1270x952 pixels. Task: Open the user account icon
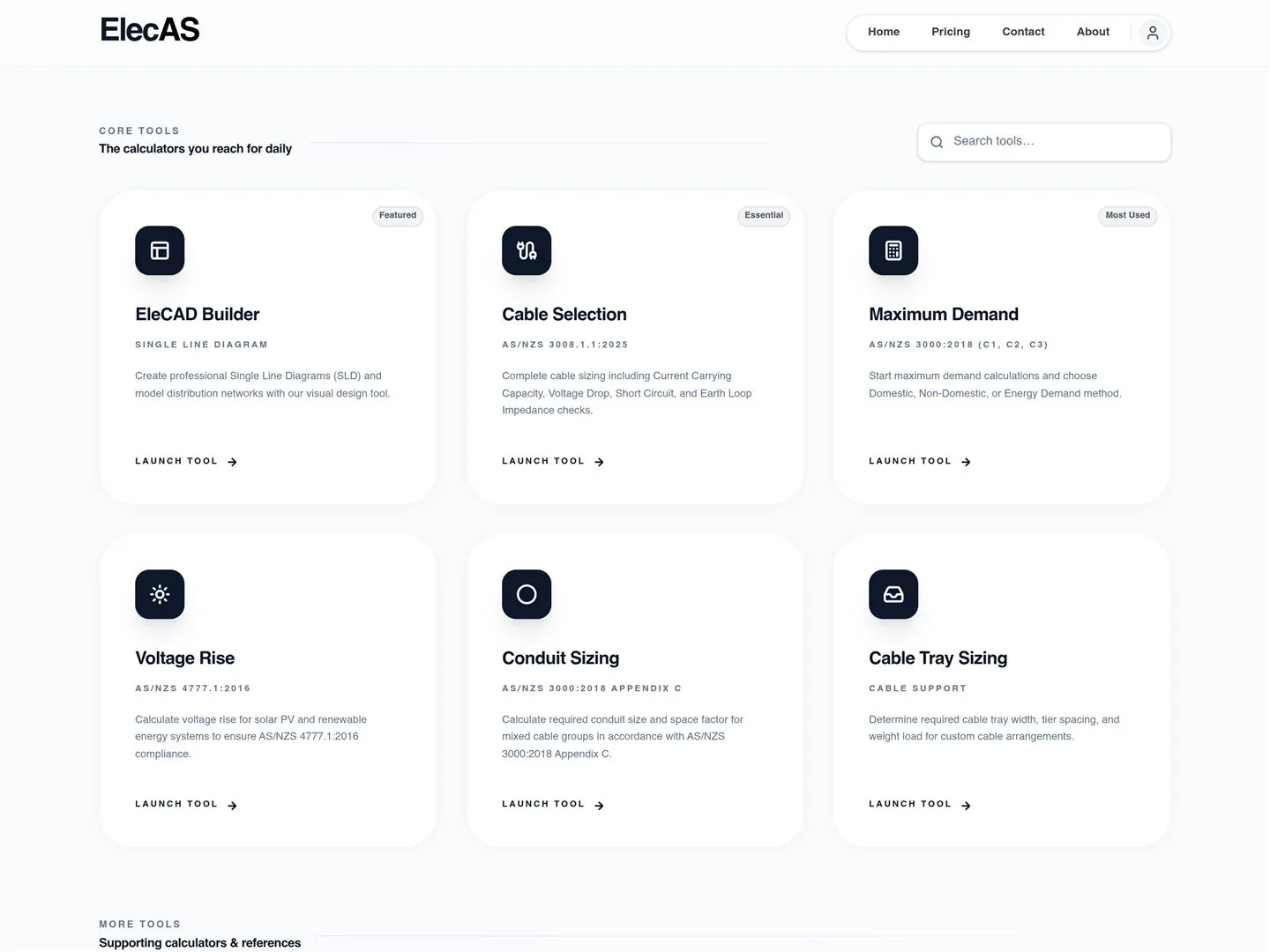coord(1153,33)
